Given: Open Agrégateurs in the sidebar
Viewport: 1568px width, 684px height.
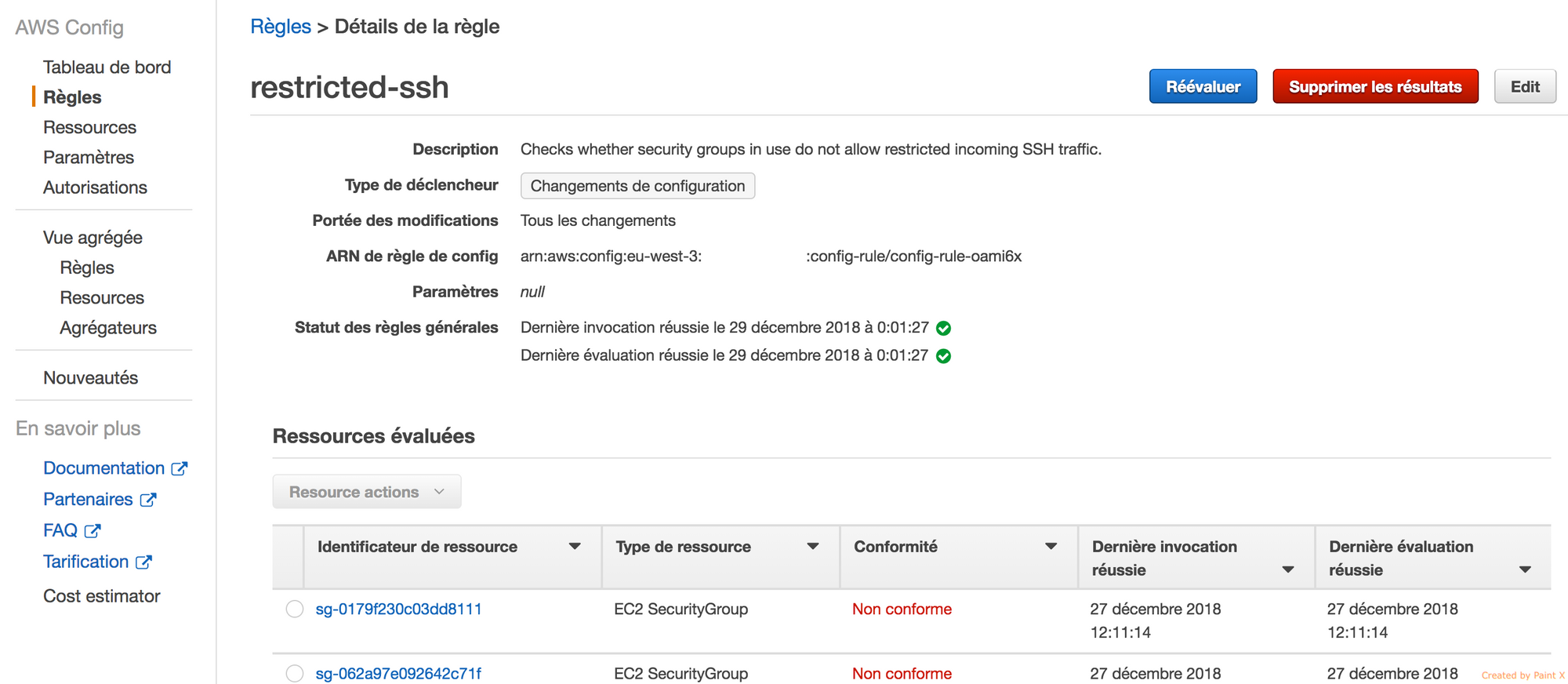Looking at the screenshot, I should [108, 328].
